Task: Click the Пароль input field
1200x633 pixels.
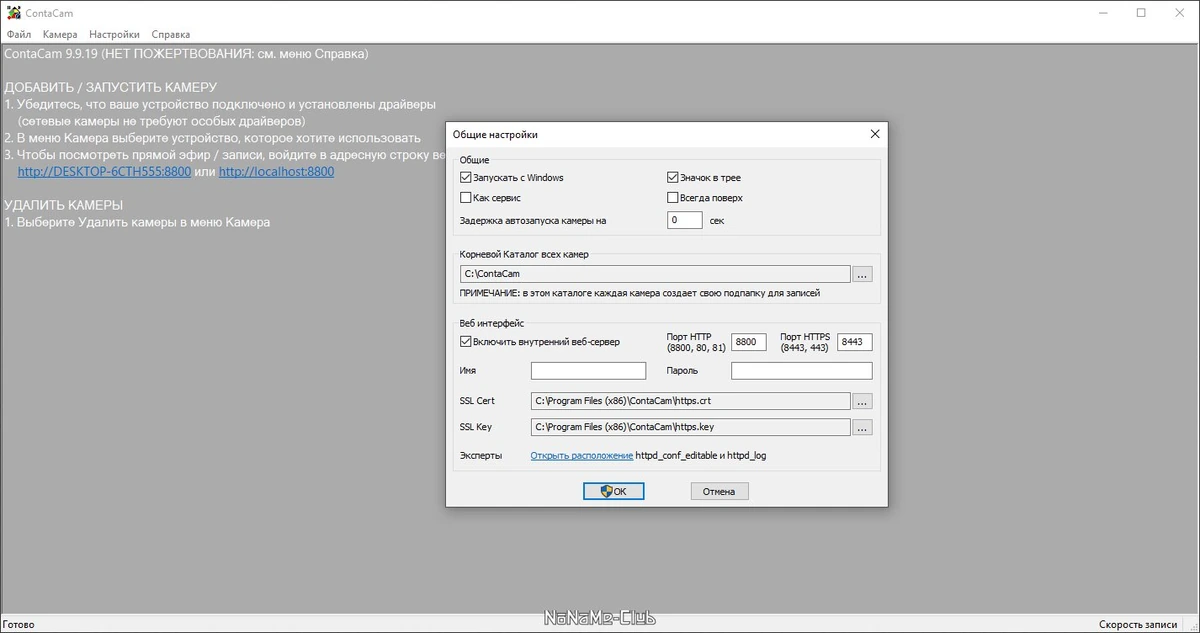Action: pyautogui.click(x=802, y=371)
